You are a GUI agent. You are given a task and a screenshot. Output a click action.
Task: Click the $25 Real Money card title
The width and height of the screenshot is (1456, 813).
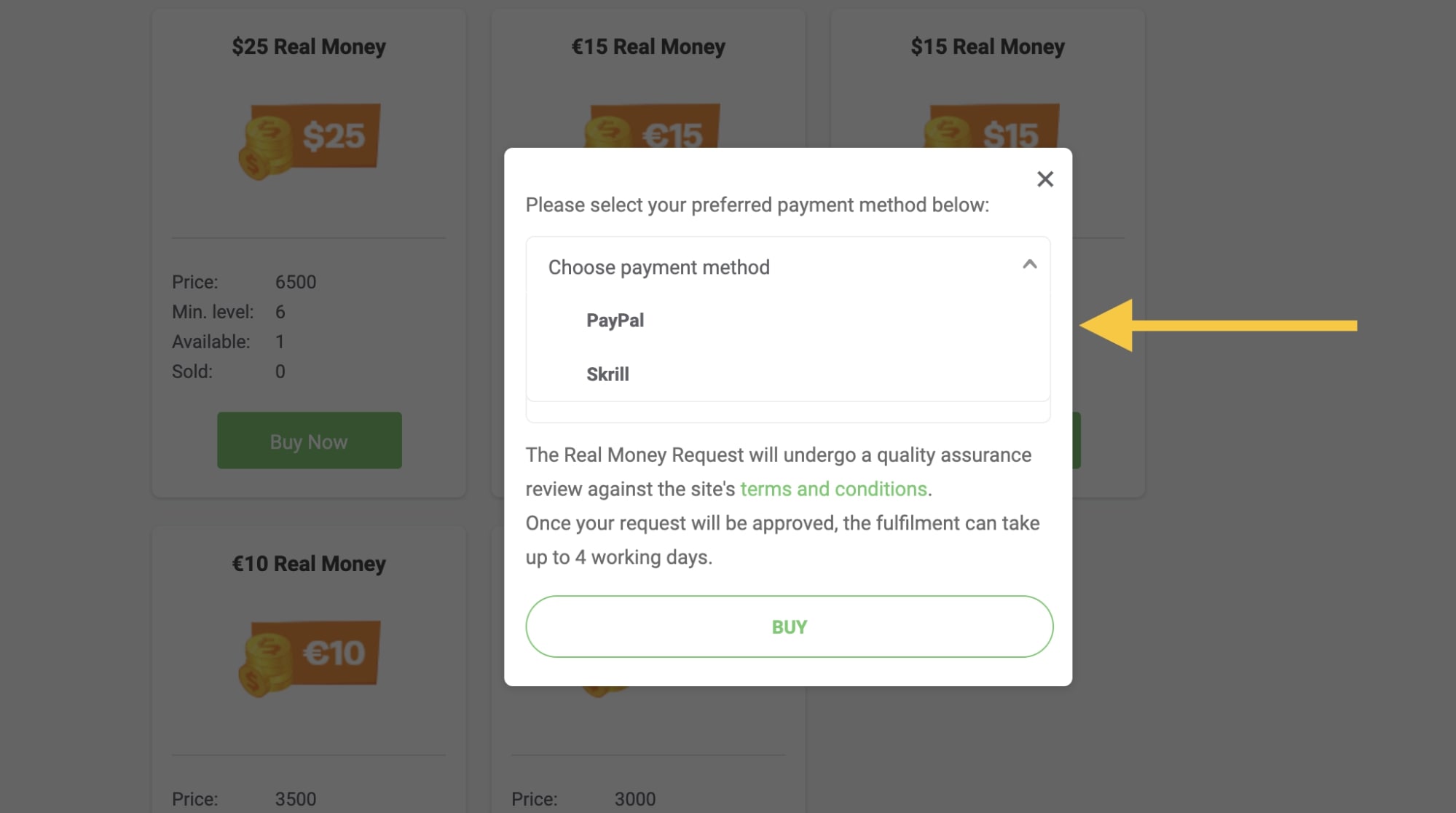[x=309, y=46]
